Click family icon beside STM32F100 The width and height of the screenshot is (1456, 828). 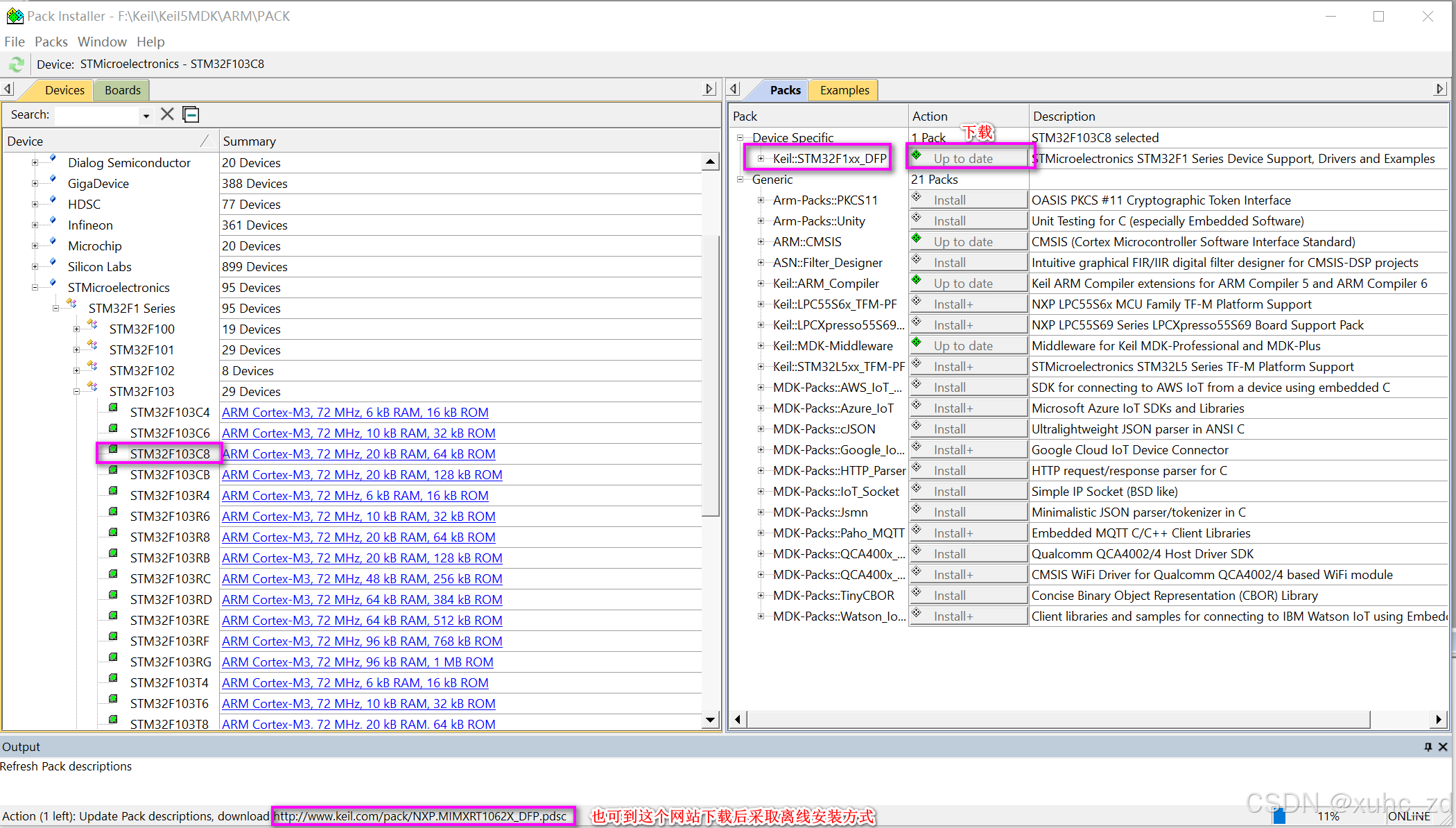click(92, 325)
